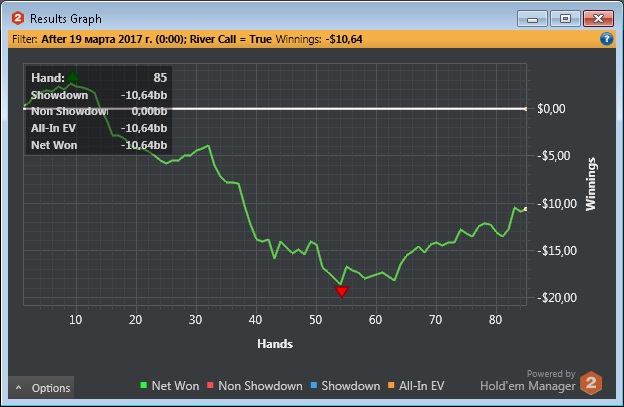The image size is (624, 407).
Task: Expand the Options panel
Action: [x=41, y=388]
